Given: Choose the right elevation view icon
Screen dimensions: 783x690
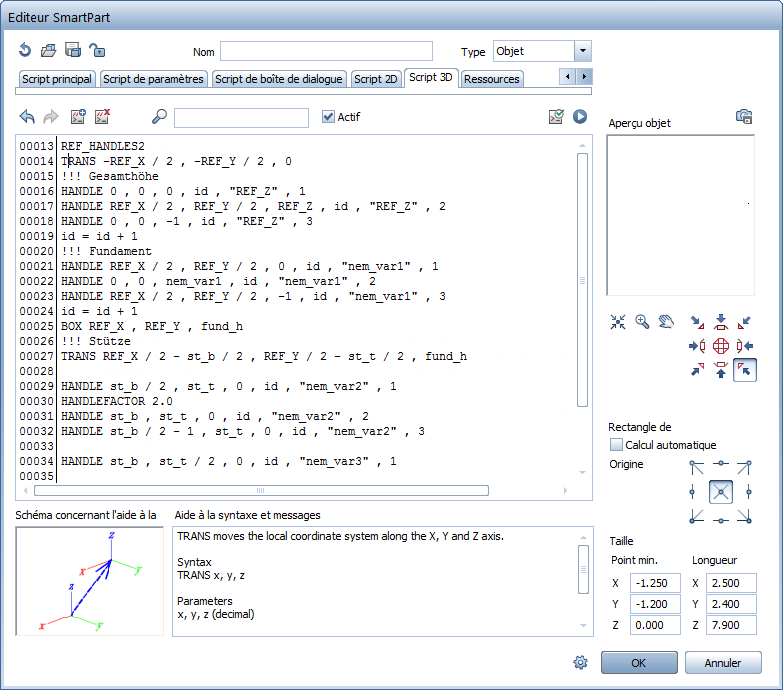Looking at the screenshot, I should (x=745, y=345).
